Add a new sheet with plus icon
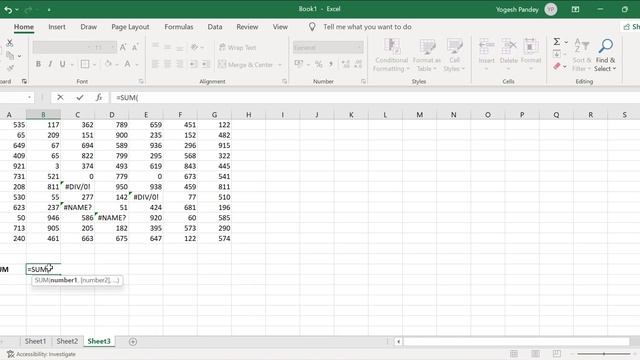640x360 pixels. pos(133,342)
